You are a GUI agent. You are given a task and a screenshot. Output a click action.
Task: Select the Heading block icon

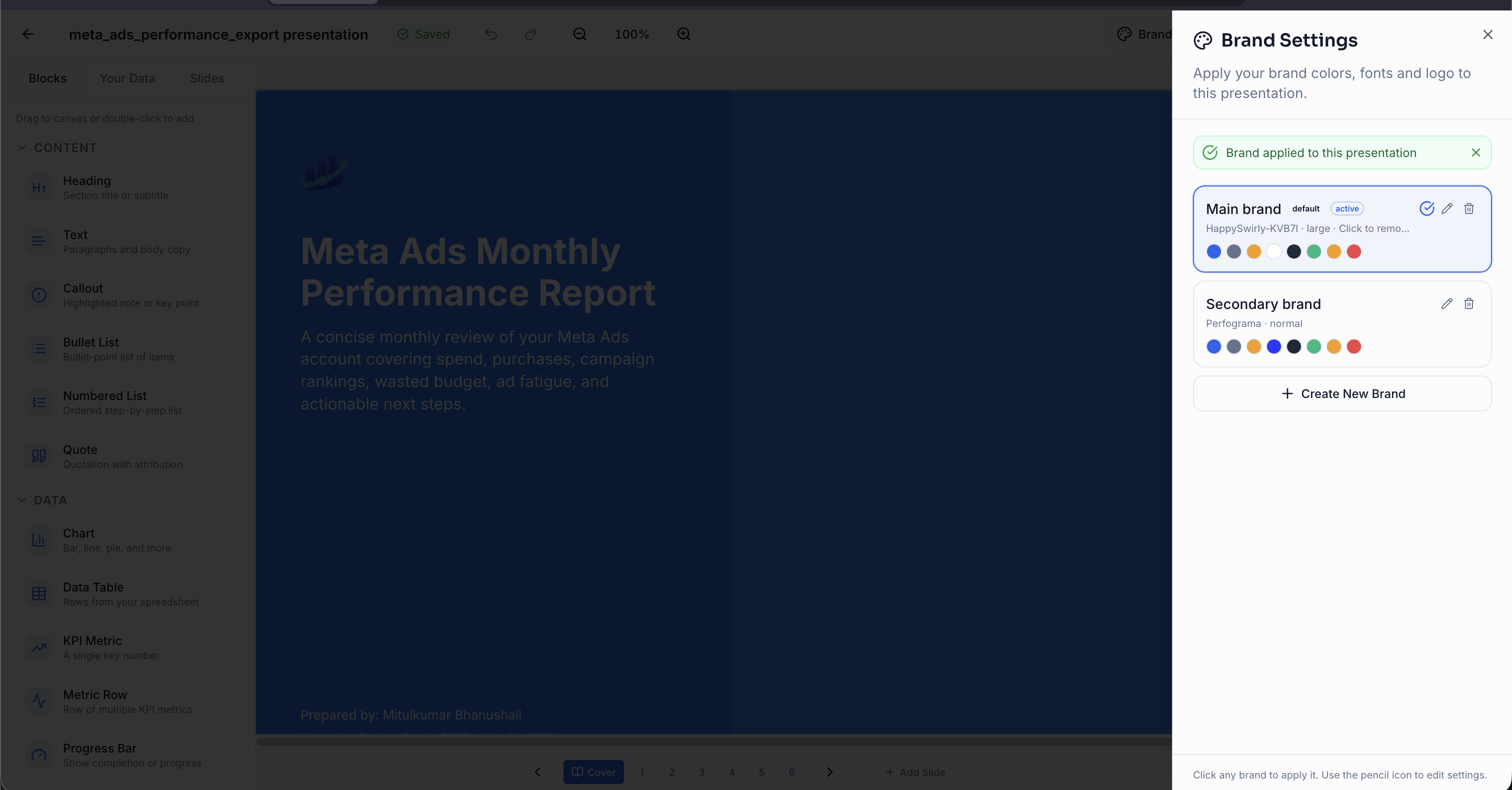[x=38, y=188]
